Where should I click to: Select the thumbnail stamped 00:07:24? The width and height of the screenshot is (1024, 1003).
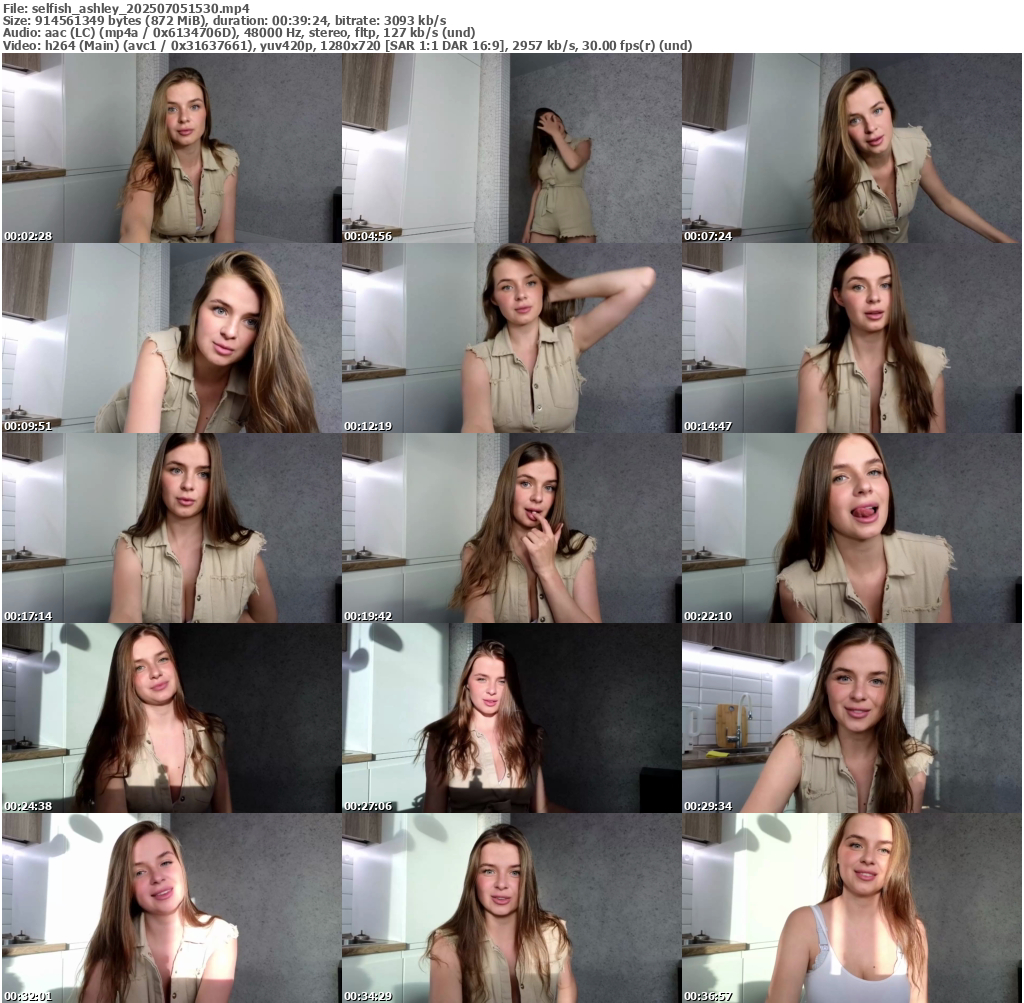click(852, 148)
